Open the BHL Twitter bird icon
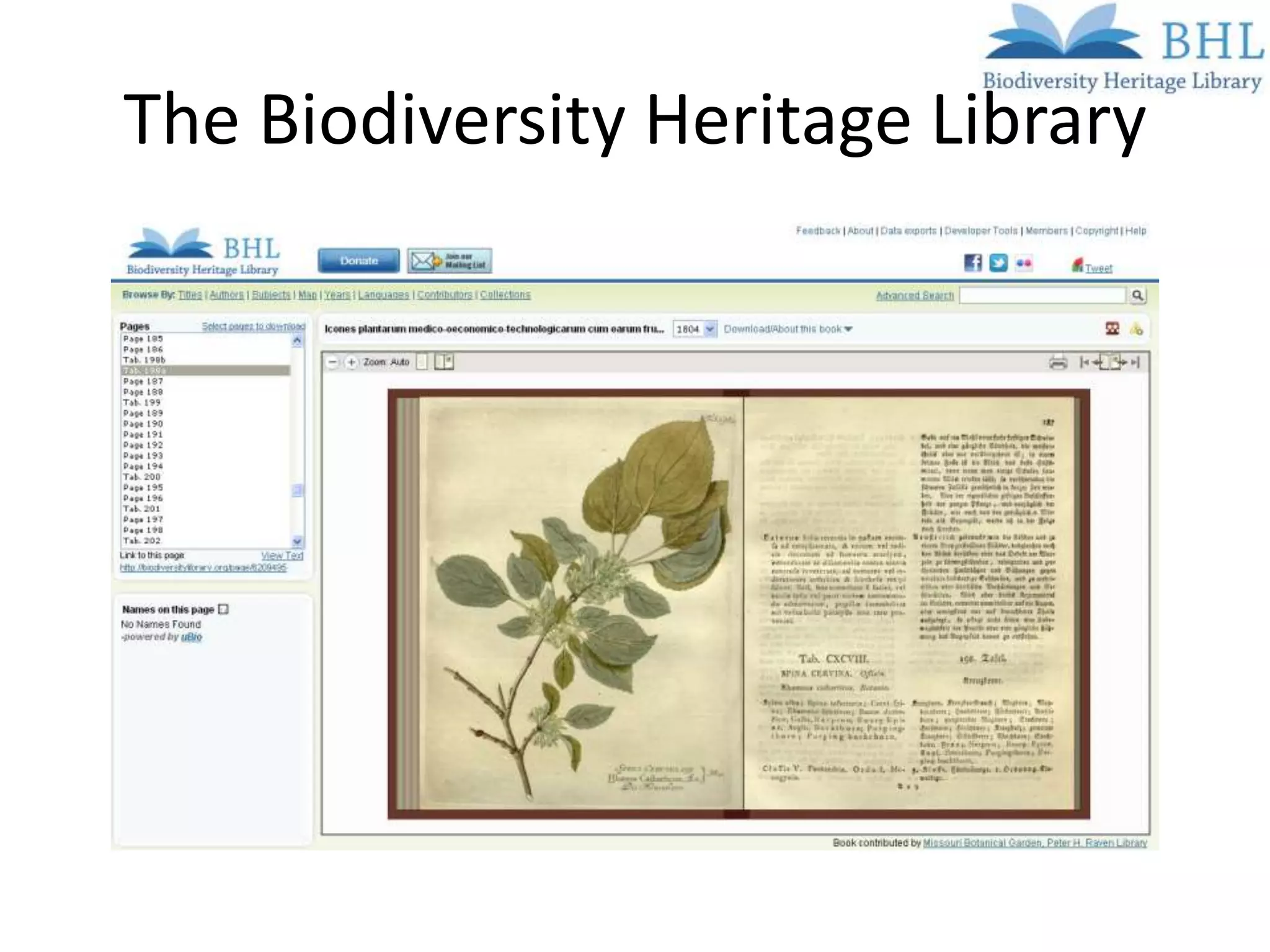The image size is (1270, 952). point(998,263)
